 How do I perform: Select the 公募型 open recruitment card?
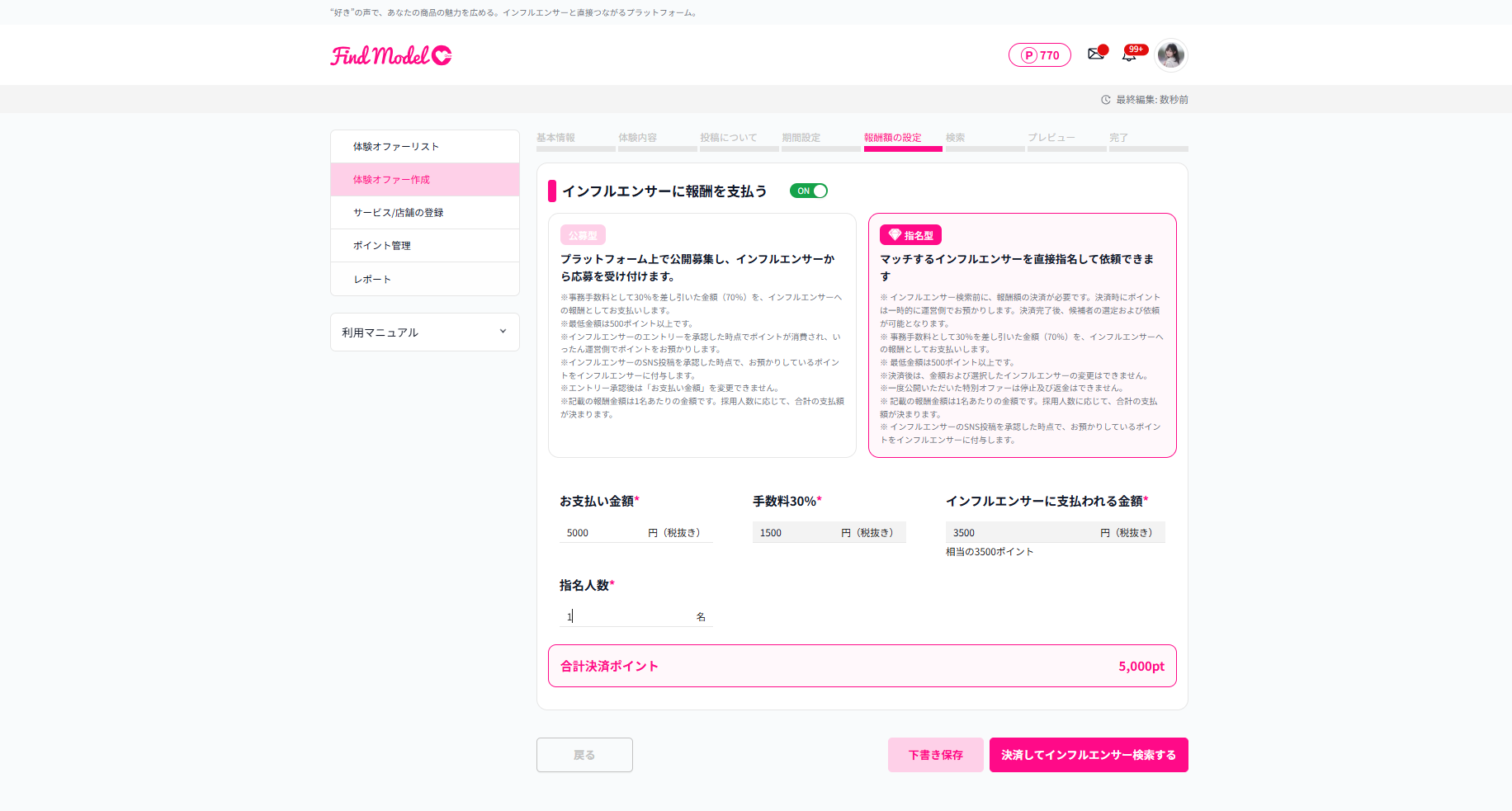coord(702,335)
